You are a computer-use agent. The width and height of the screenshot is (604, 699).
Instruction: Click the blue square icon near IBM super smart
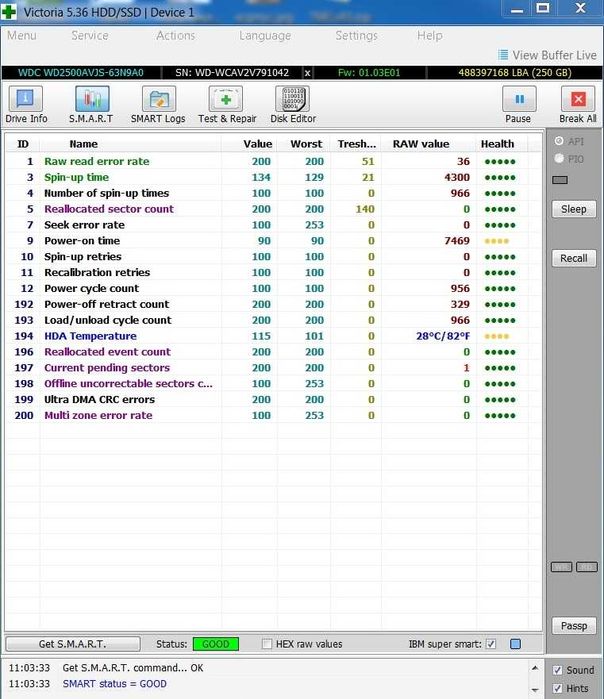pos(515,644)
